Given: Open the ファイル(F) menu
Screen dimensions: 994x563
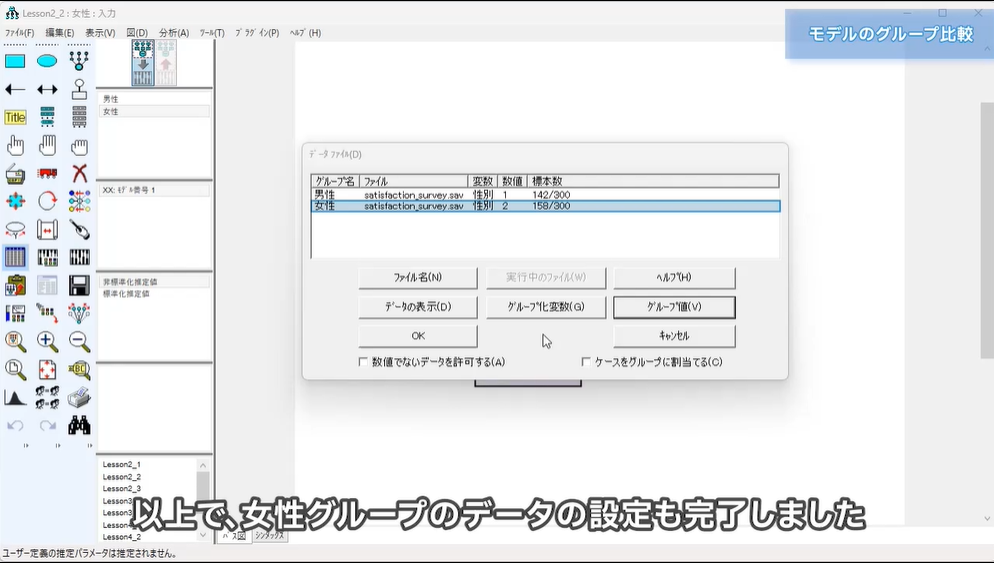Looking at the screenshot, I should coord(20,33).
